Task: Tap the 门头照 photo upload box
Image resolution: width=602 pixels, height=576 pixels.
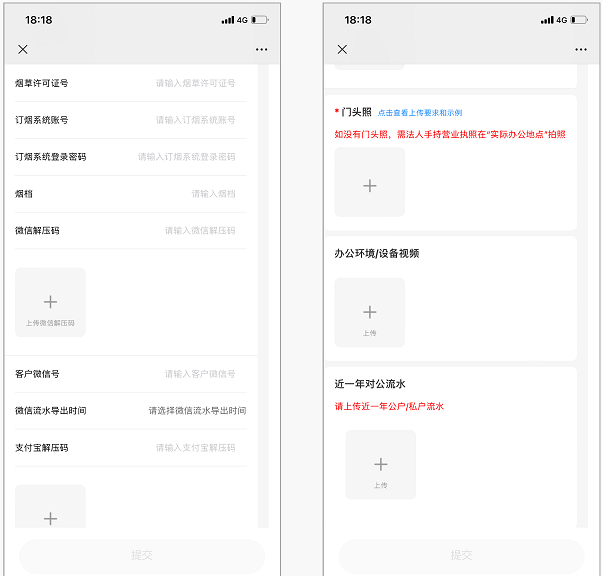Action: (x=370, y=182)
